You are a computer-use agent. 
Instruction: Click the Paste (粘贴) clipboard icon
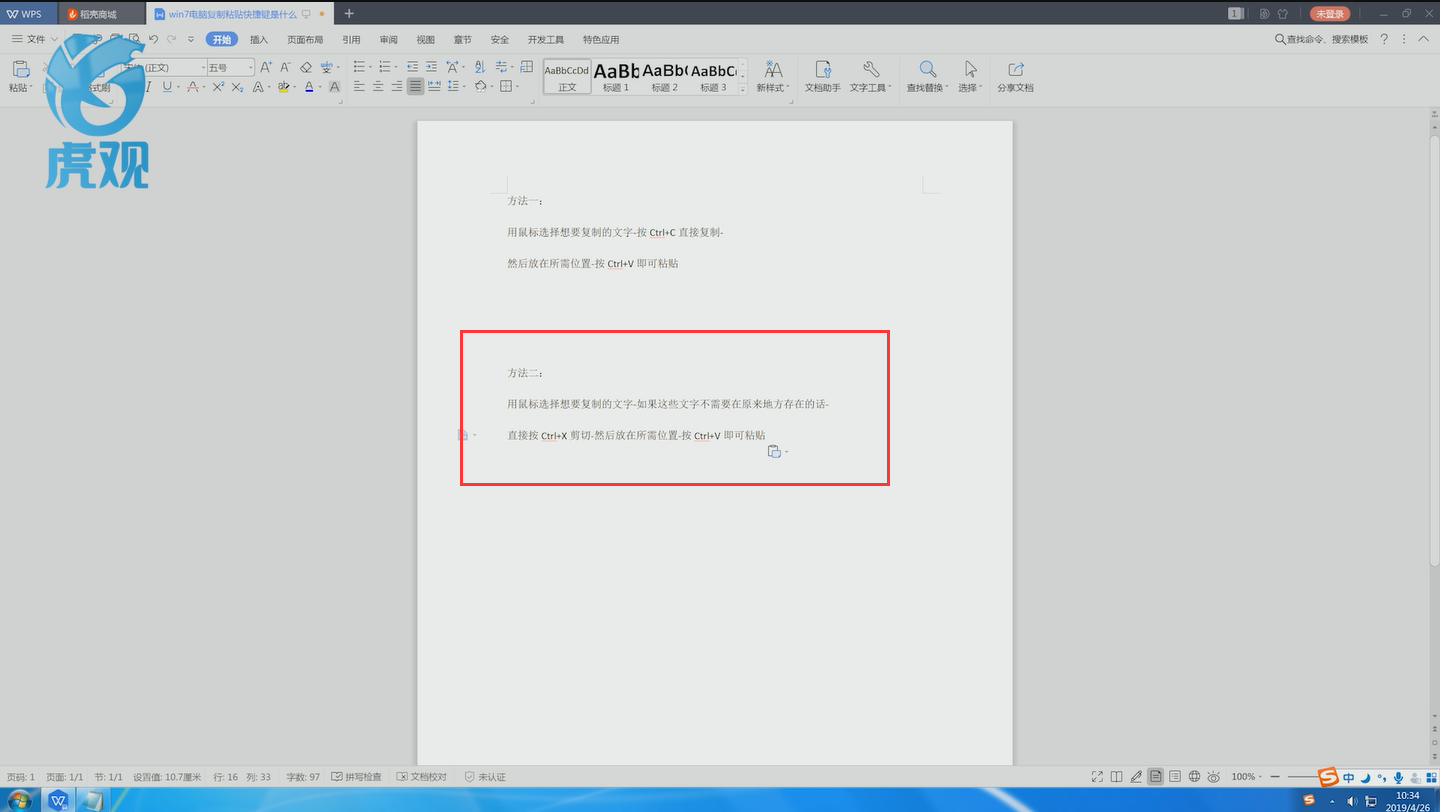pos(20,69)
